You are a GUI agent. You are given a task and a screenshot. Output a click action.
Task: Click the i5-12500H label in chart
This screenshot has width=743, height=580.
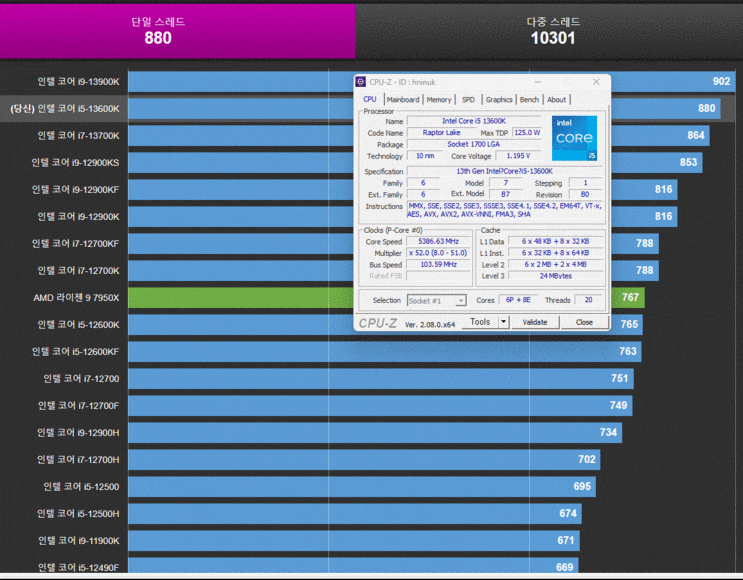point(78,514)
